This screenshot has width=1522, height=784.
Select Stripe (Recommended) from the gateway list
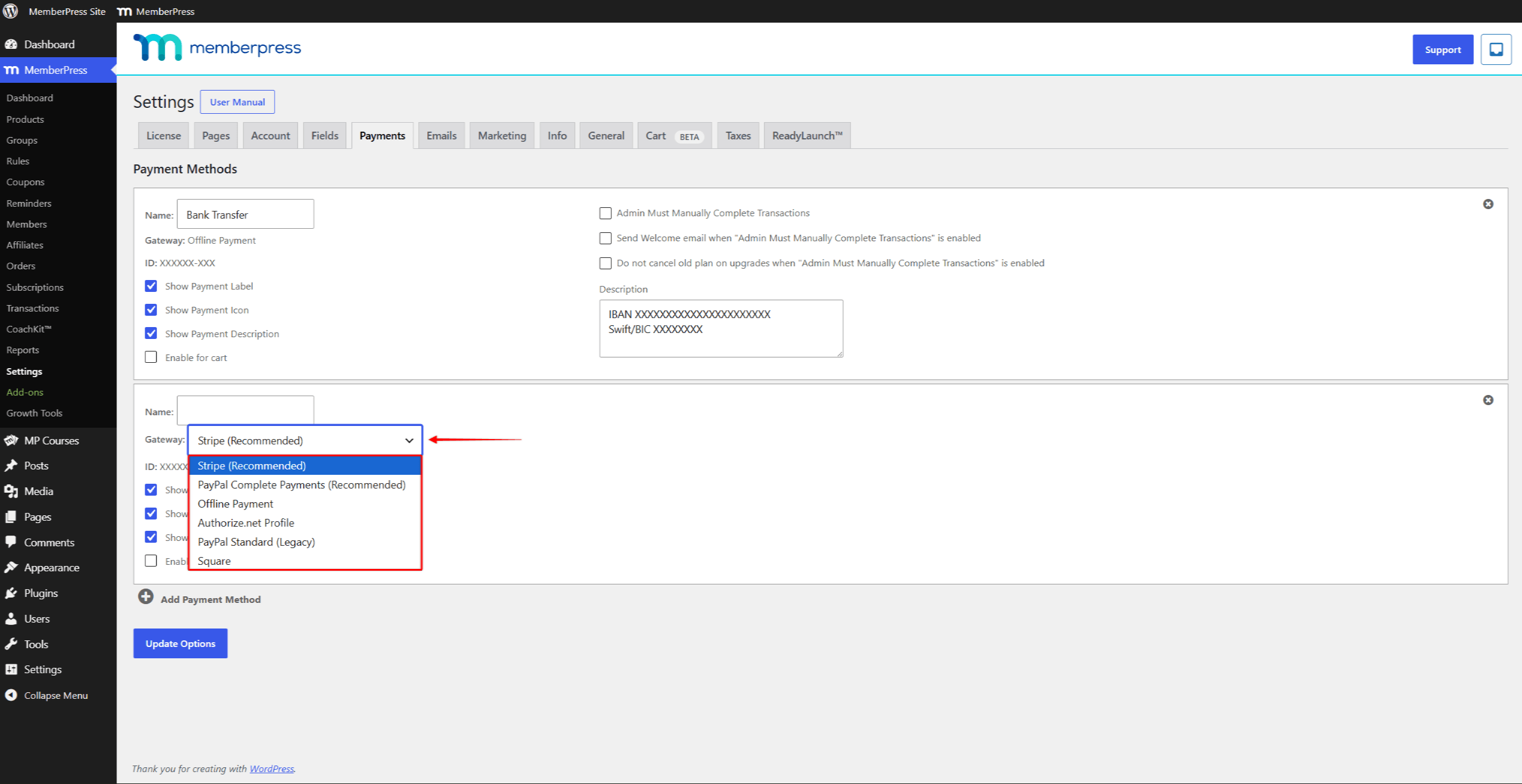tap(305, 465)
